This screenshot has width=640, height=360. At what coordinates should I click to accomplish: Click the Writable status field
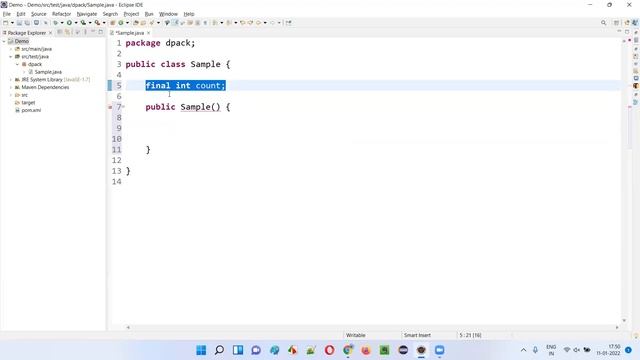[356, 335]
